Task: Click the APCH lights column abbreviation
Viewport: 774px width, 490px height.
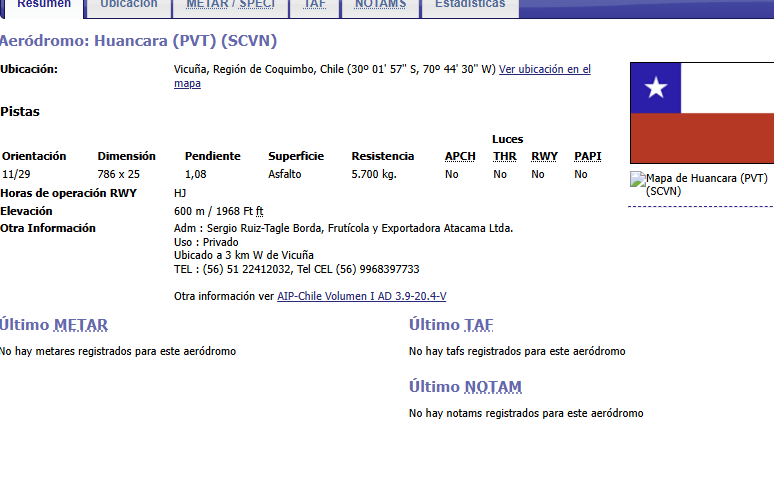Action: click(x=460, y=156)
